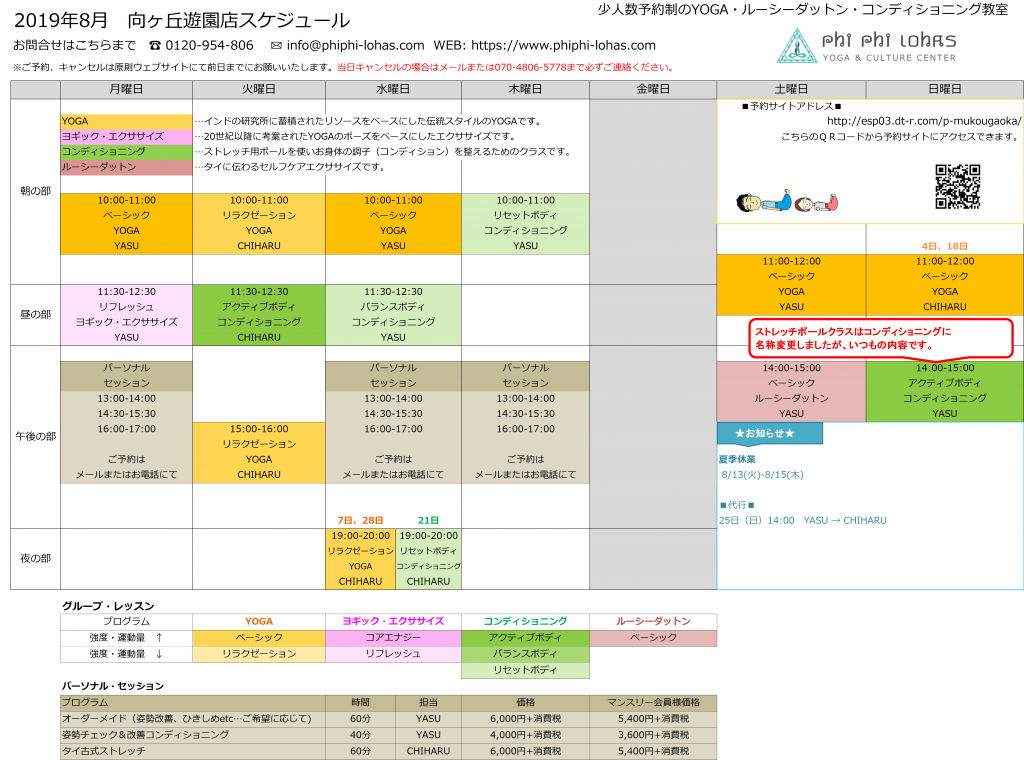Click the ★お知らせ★ banner

[x=769, y=434]
